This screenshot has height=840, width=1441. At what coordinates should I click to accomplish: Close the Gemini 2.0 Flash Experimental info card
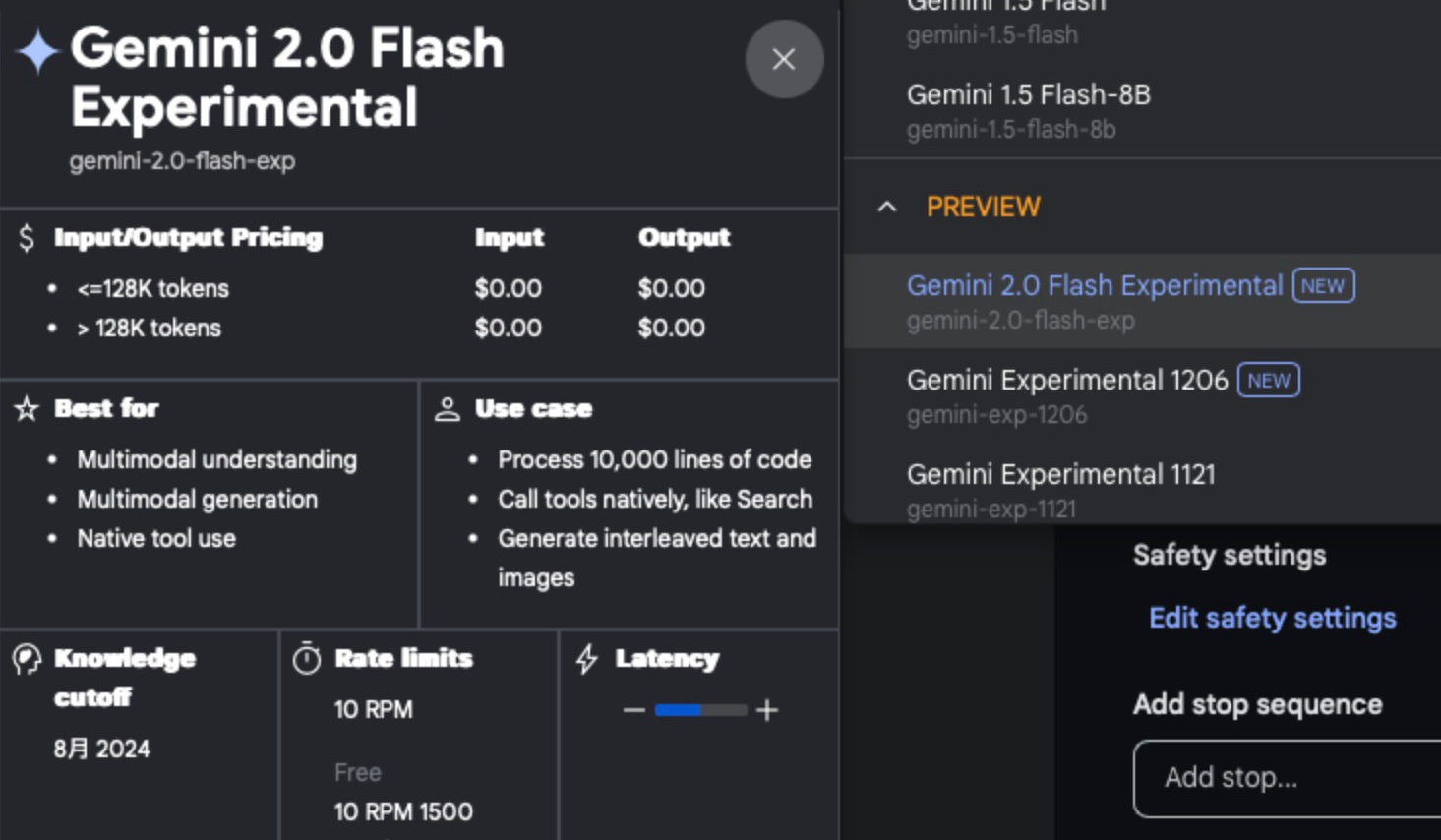[x=784, y=59]
